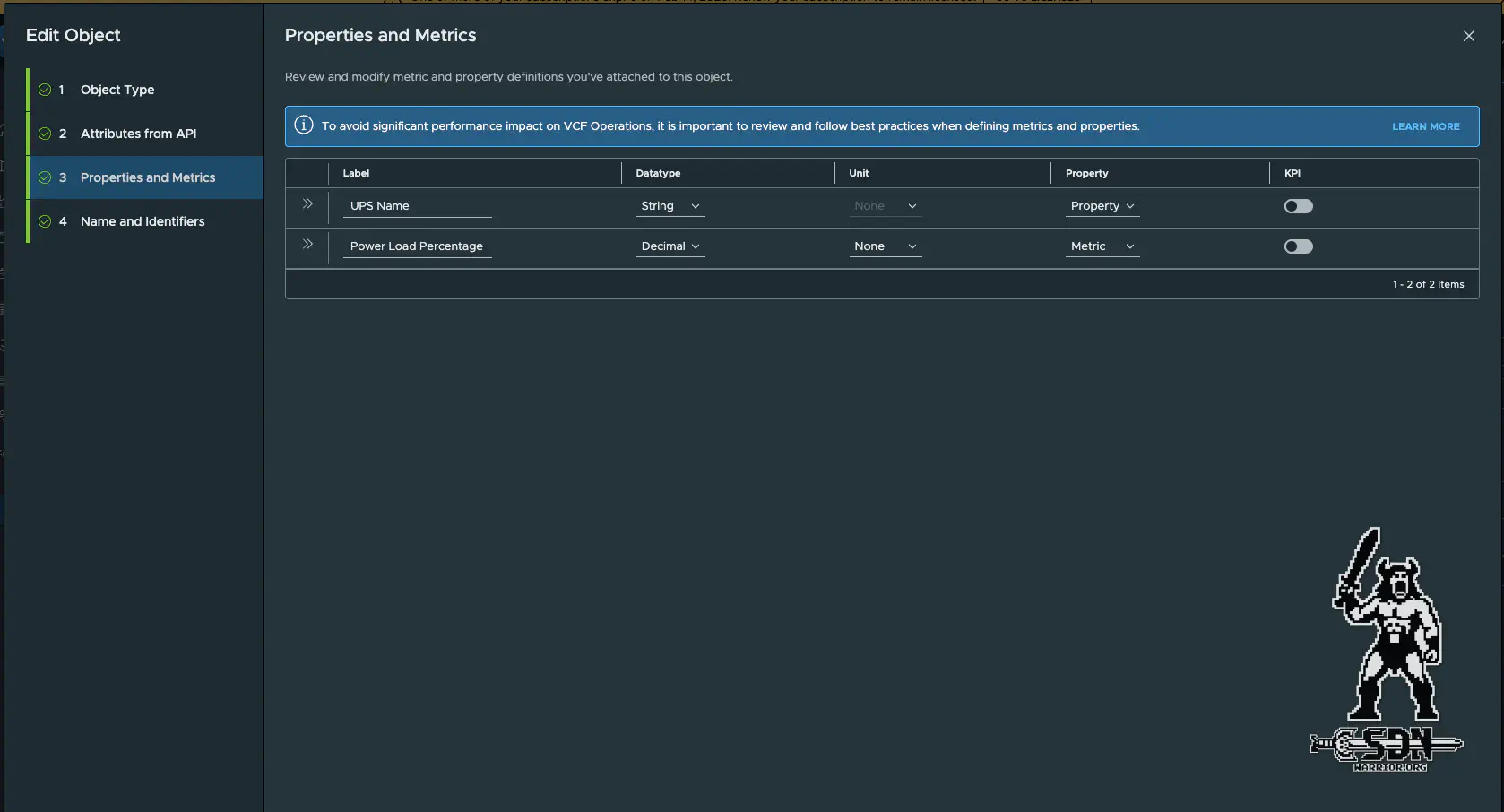This screenshot has height=812, width=1504.
Task: Expand details for the Power Load Percentage row
Action: 307,244
